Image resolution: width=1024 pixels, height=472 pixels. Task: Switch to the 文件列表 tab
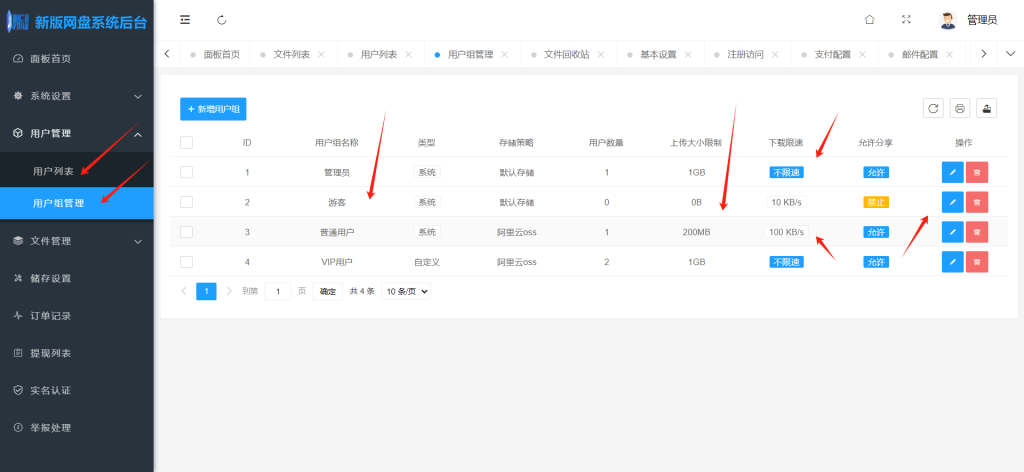(291, 54)
